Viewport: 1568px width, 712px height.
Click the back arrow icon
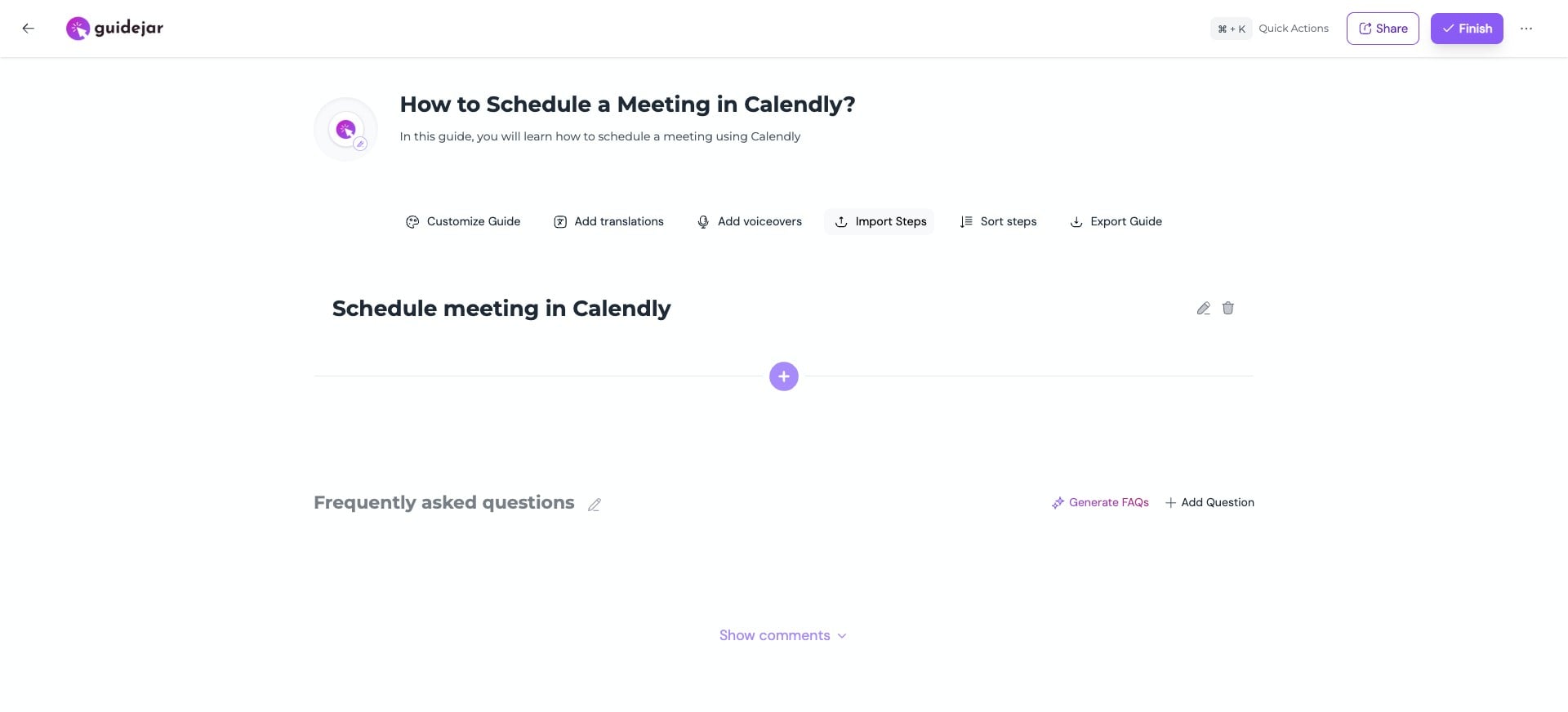pos(29,29)
